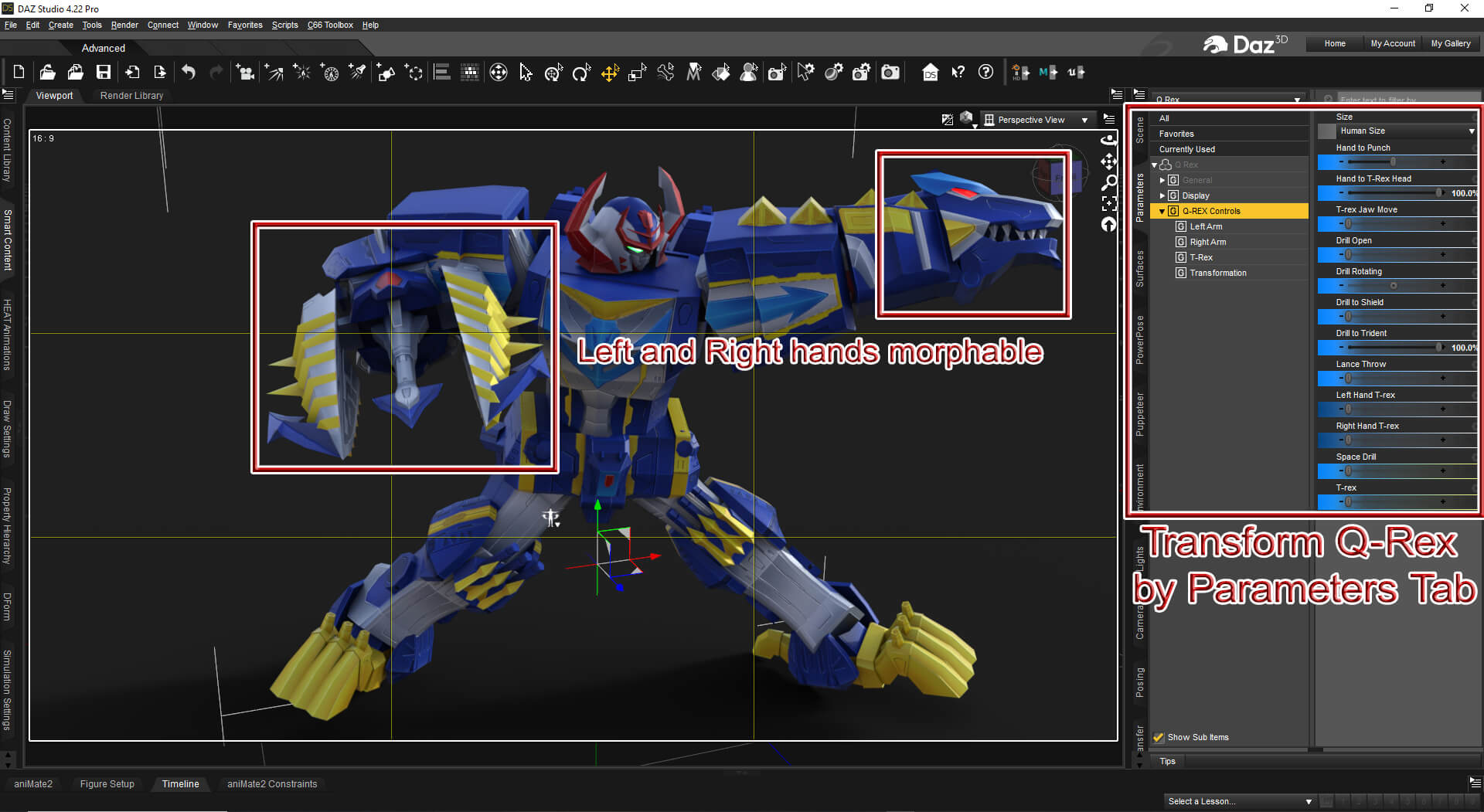Adjust Drill to Trident slider

tap(1397, 348)
